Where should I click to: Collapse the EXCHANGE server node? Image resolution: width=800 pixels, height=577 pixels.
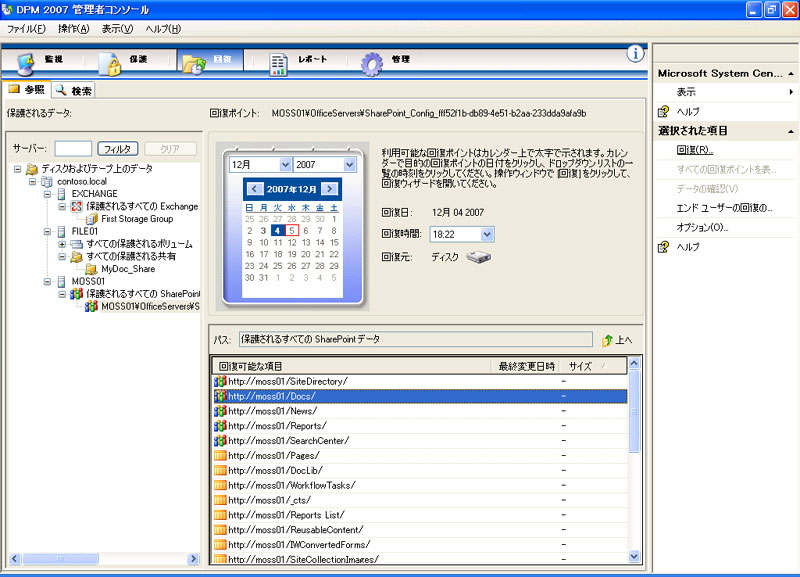pyautogui.click(x=47, y=194)
